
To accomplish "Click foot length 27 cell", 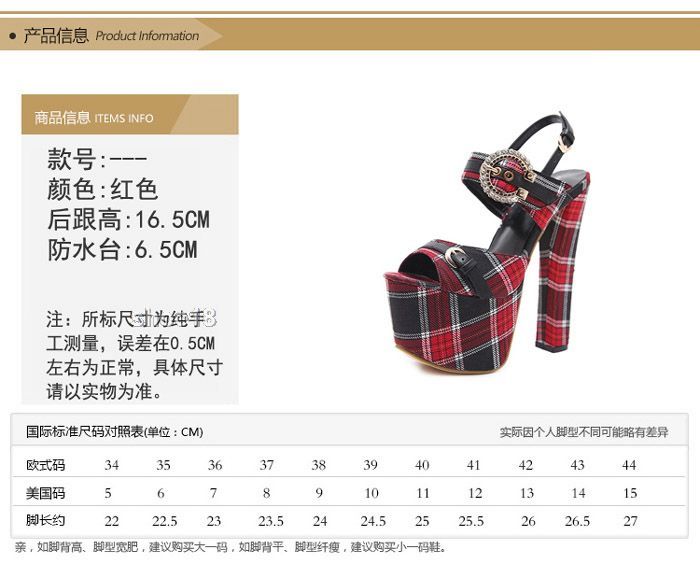I will (630, 521).
